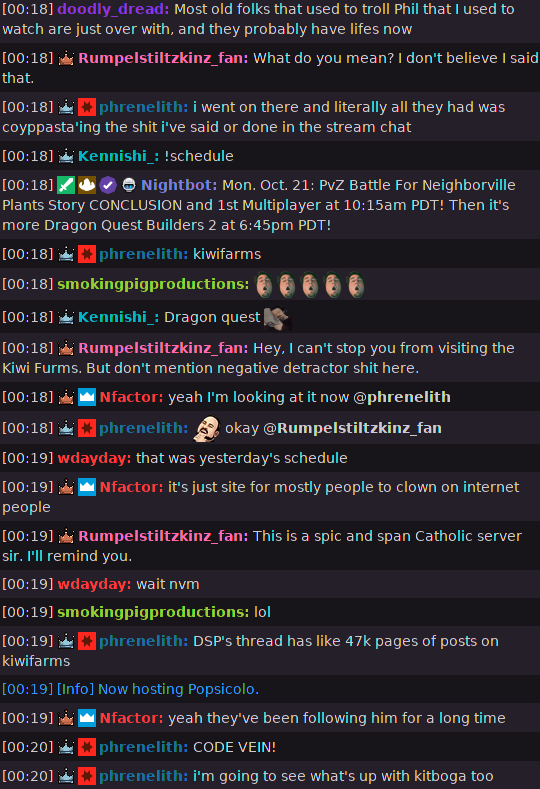
Task: Click the @phrenelith mention in Nfactor's message
Action: (x=402, y=397)
